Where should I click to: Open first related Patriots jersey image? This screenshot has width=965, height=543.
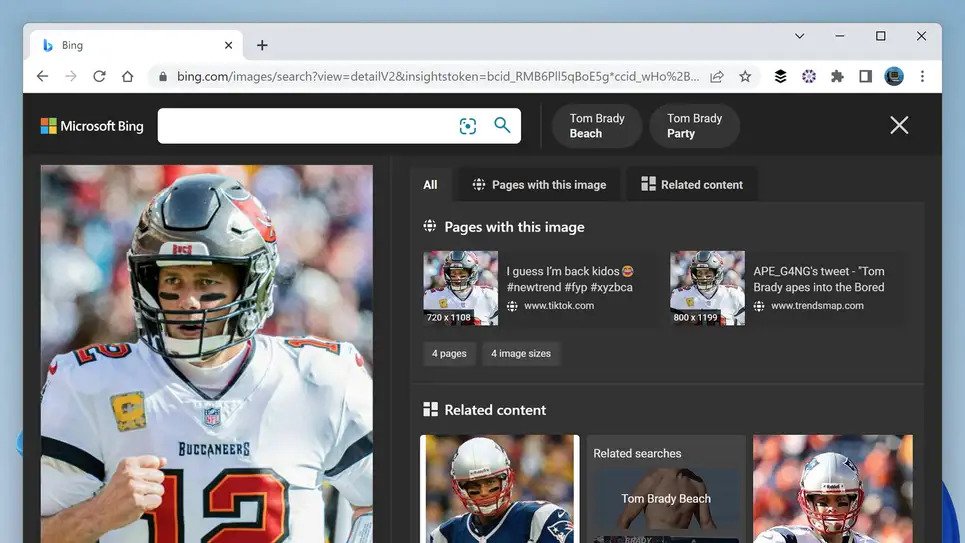click(x=500, y=489)
